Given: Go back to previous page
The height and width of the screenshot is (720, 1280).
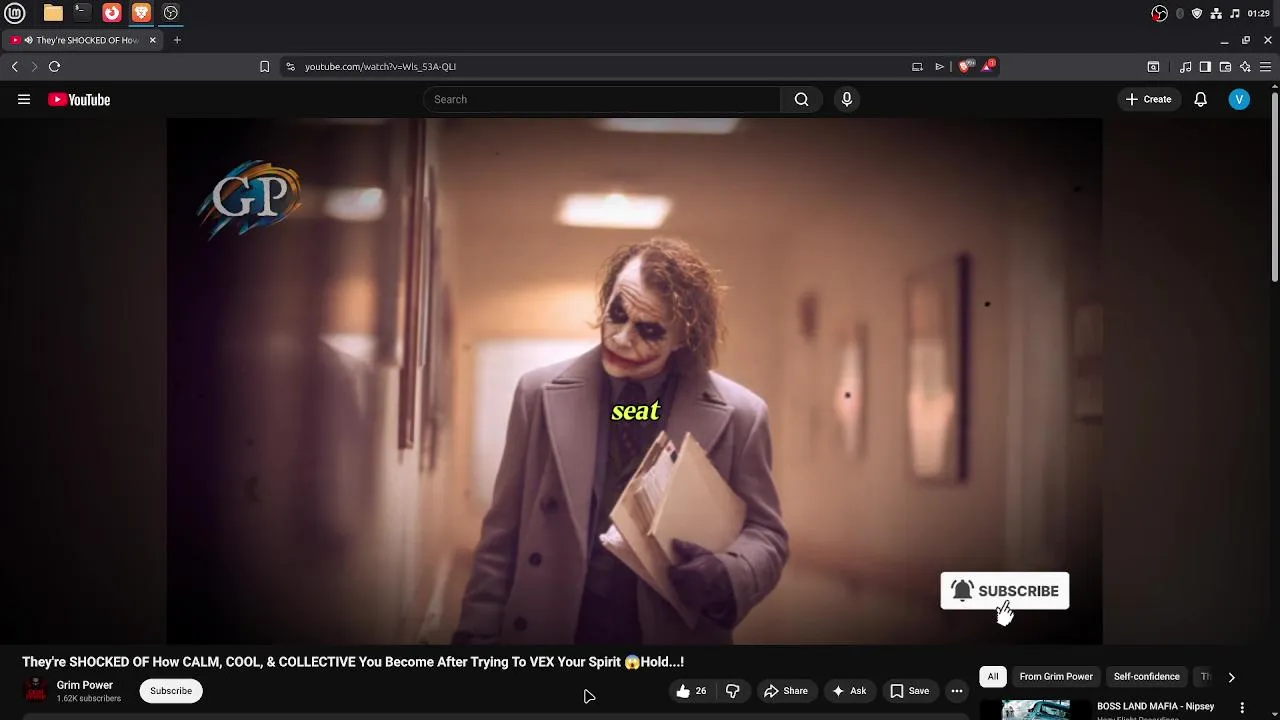Looking at the screenshot, I should pos(15,67).
